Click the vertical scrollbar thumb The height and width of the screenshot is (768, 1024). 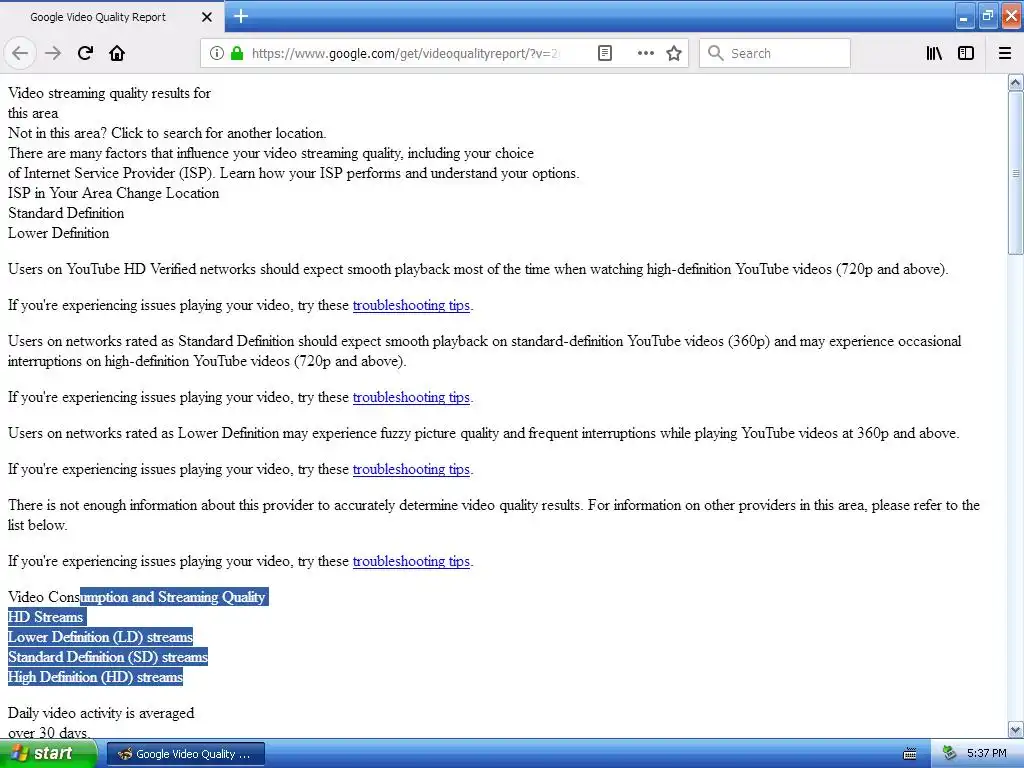point(1016,173)
